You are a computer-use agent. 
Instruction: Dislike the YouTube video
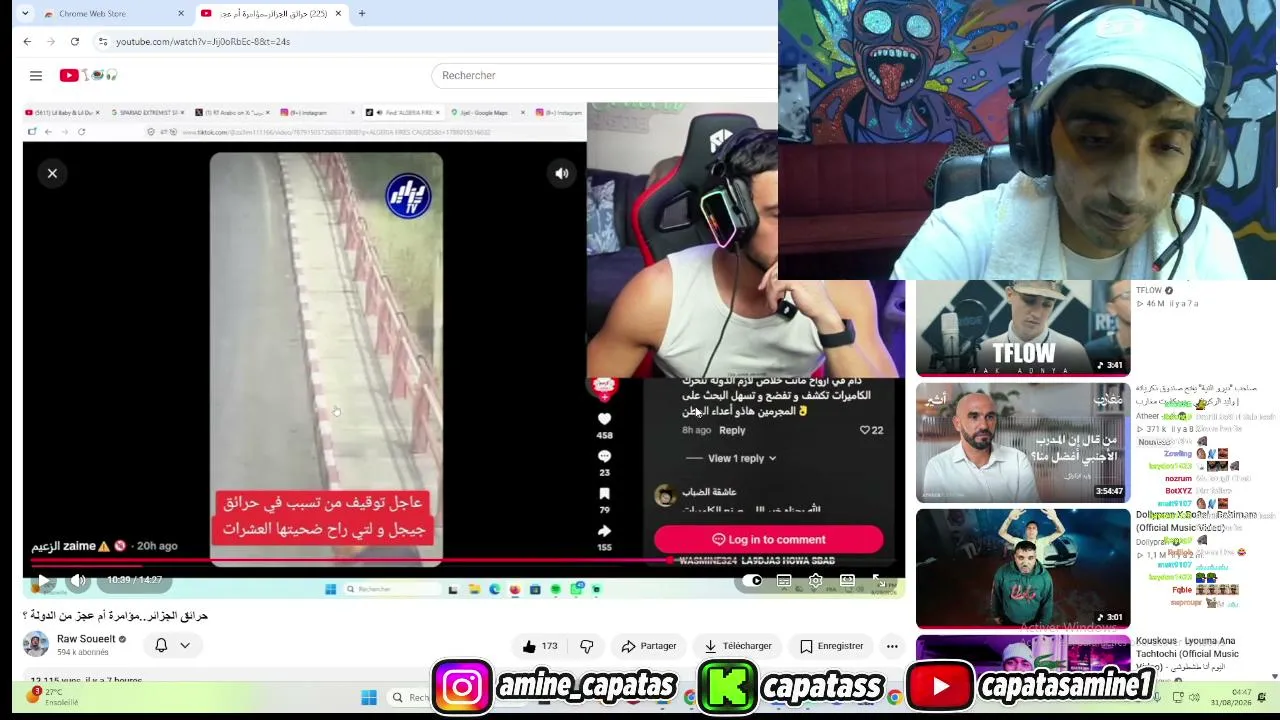tap(587, 646)
